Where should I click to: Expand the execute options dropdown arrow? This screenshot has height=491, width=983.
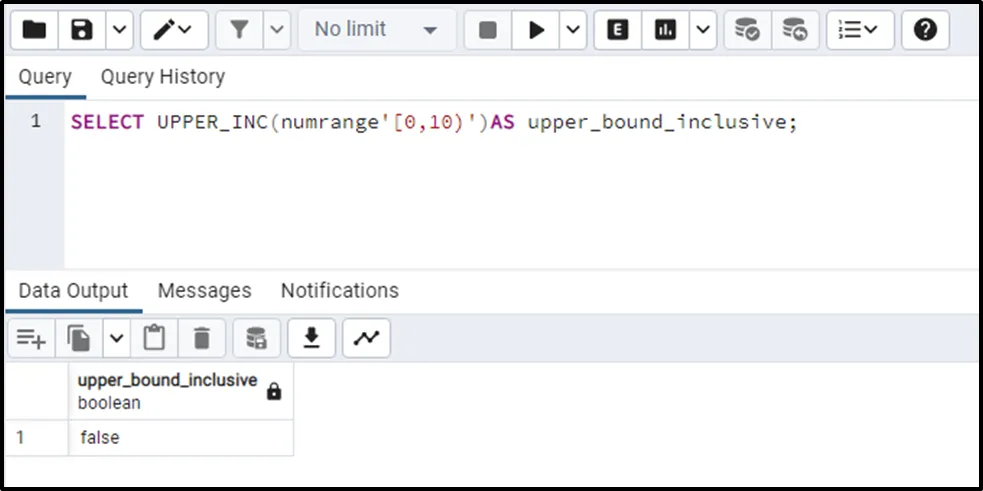573,30
